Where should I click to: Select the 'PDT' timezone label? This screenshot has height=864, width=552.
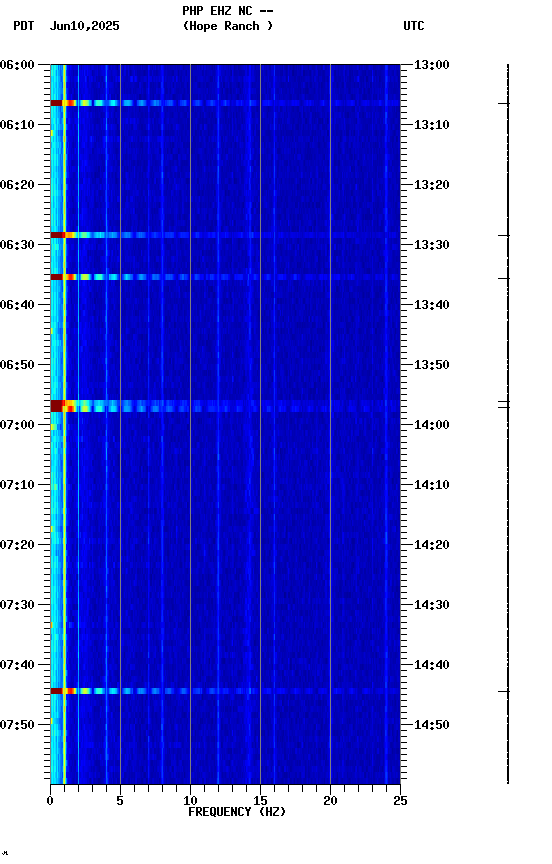[x=24, y=26]
